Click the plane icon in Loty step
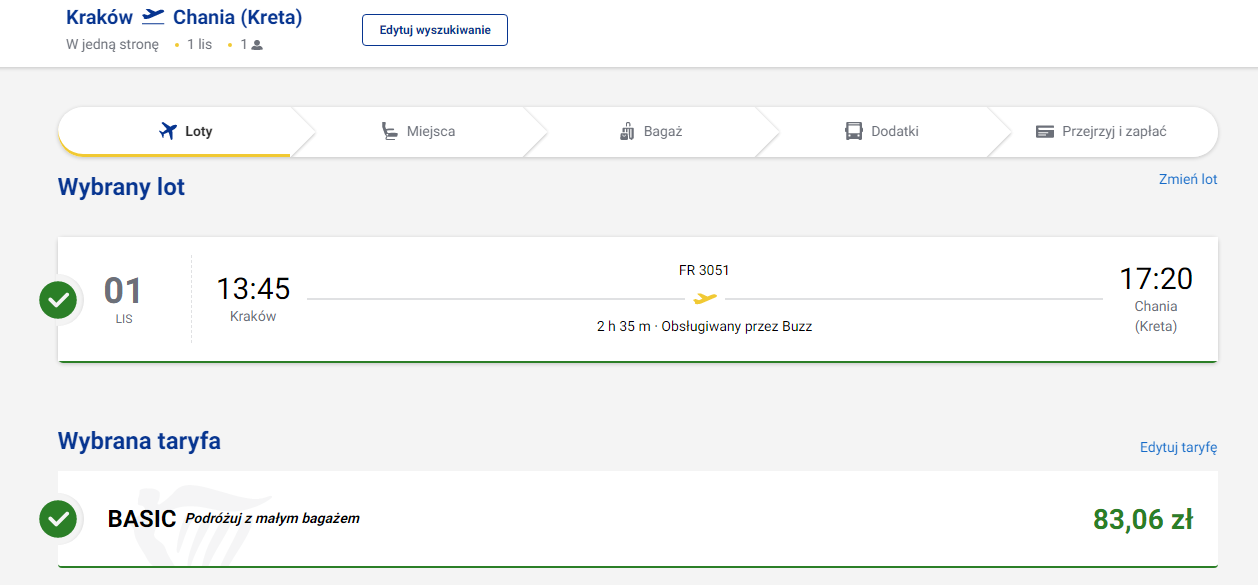This screenshot has width=1258, height=585. [x=168, y=131]
